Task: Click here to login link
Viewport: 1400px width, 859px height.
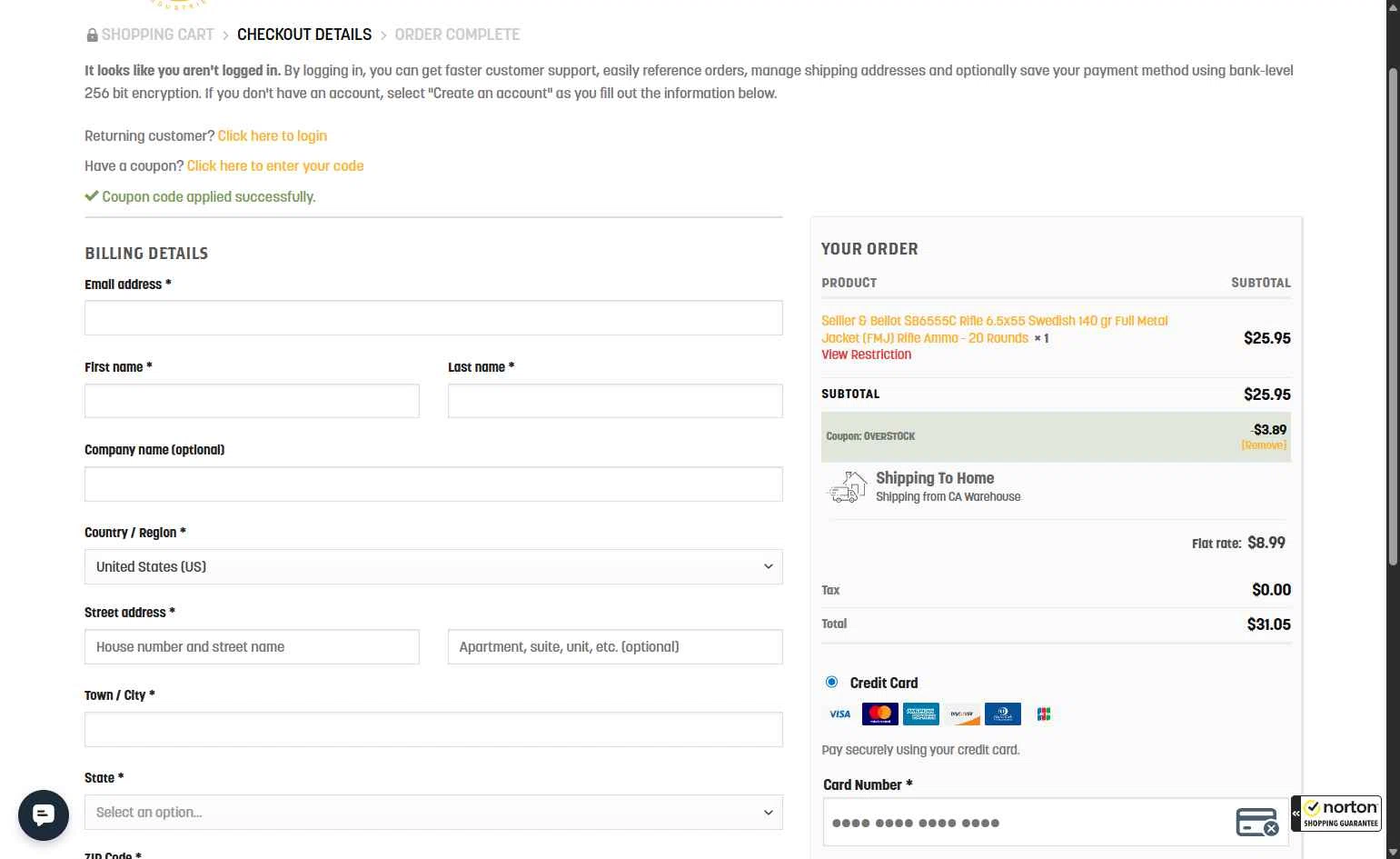Action: pyautogui.click(x=273, y=136)
